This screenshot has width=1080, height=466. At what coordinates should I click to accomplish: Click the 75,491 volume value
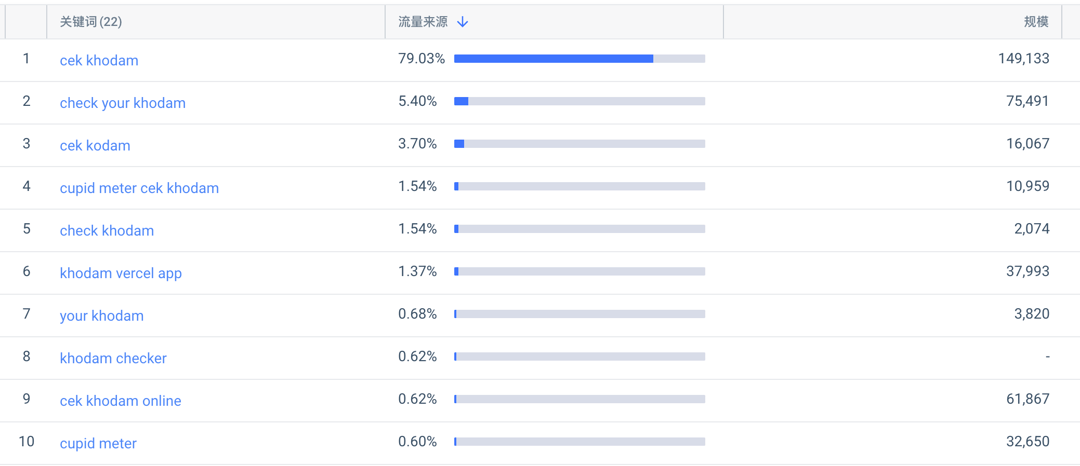point(1027,101)
